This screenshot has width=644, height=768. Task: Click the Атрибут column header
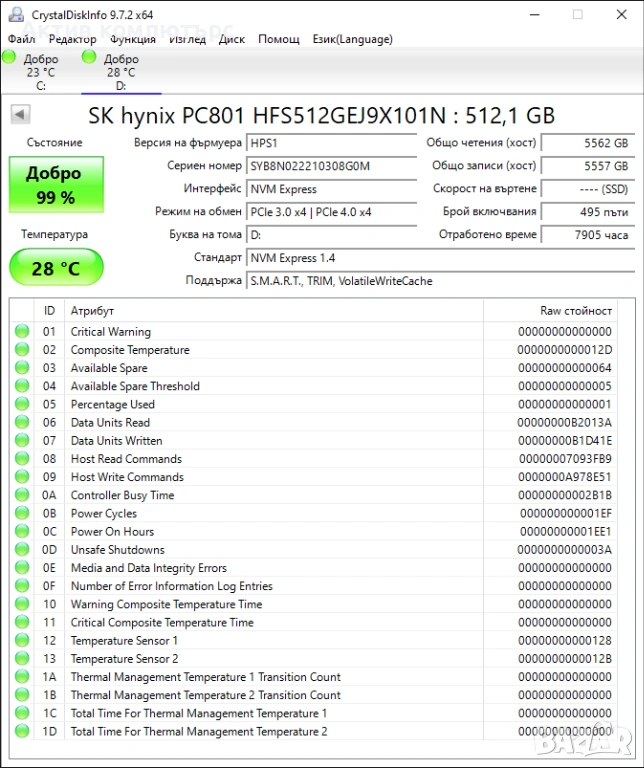point(92,311)
